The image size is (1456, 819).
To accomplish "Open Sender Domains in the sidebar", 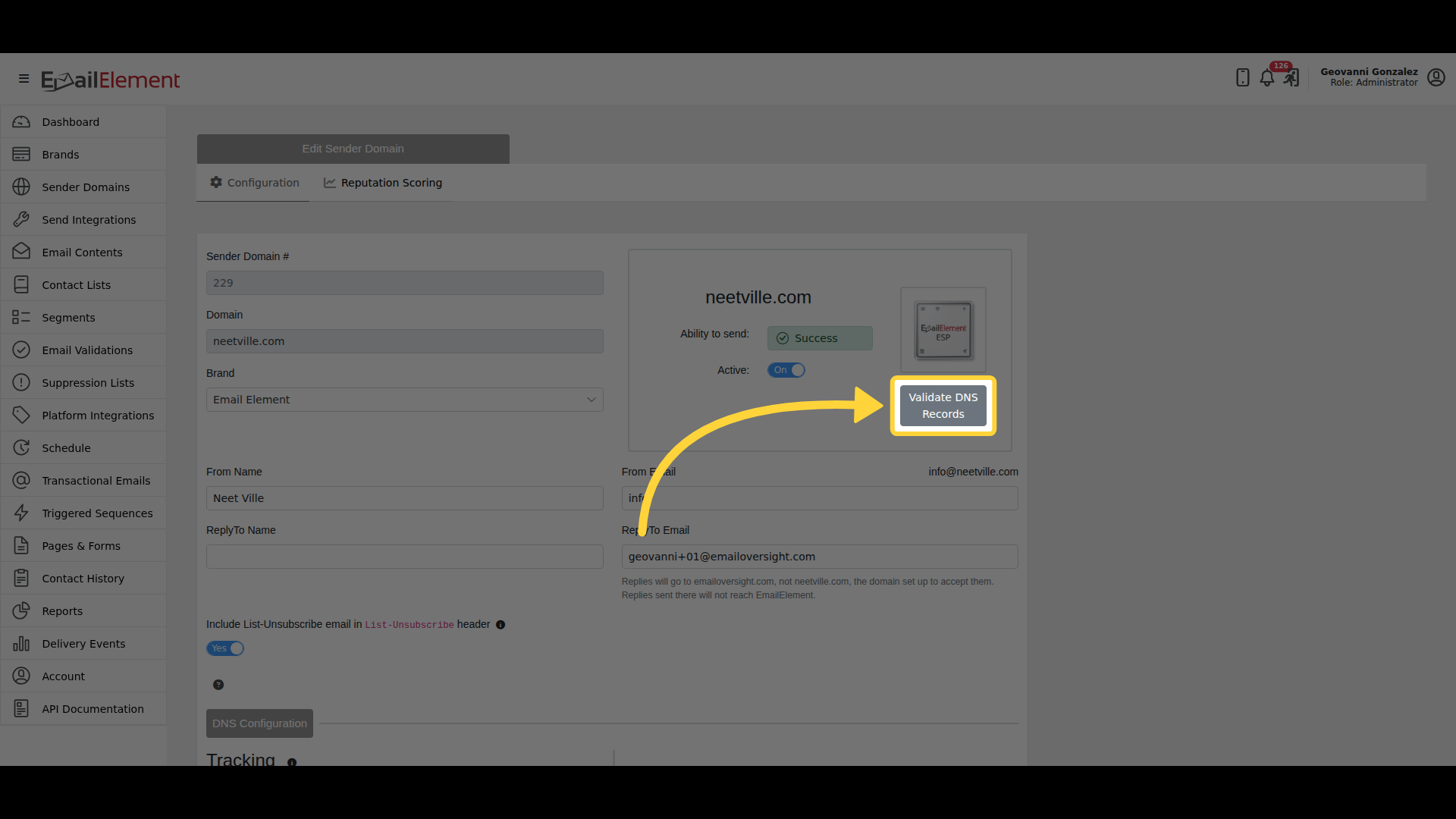I will point(83,187).
